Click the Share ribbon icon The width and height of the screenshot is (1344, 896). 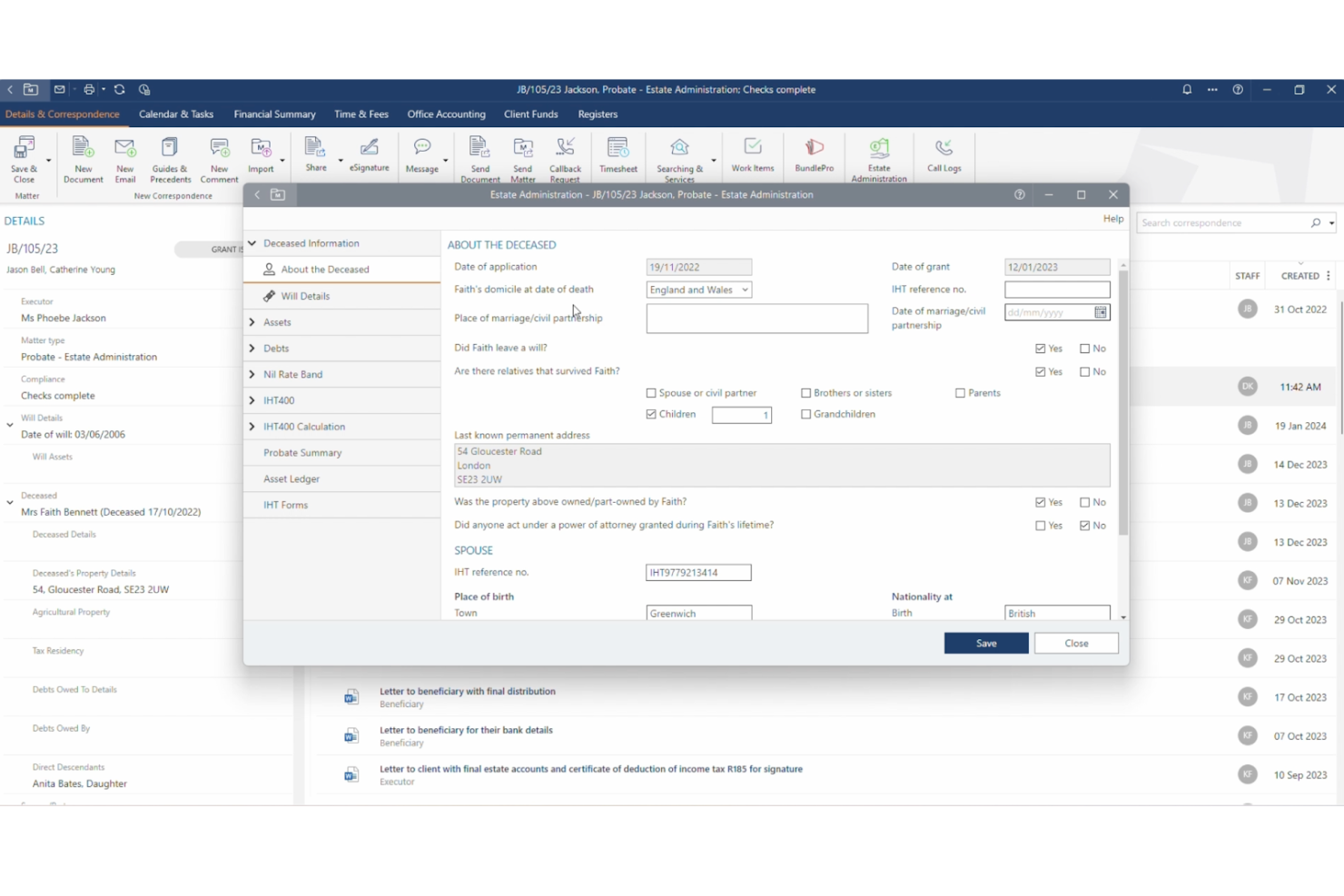(x=316, y=154)
